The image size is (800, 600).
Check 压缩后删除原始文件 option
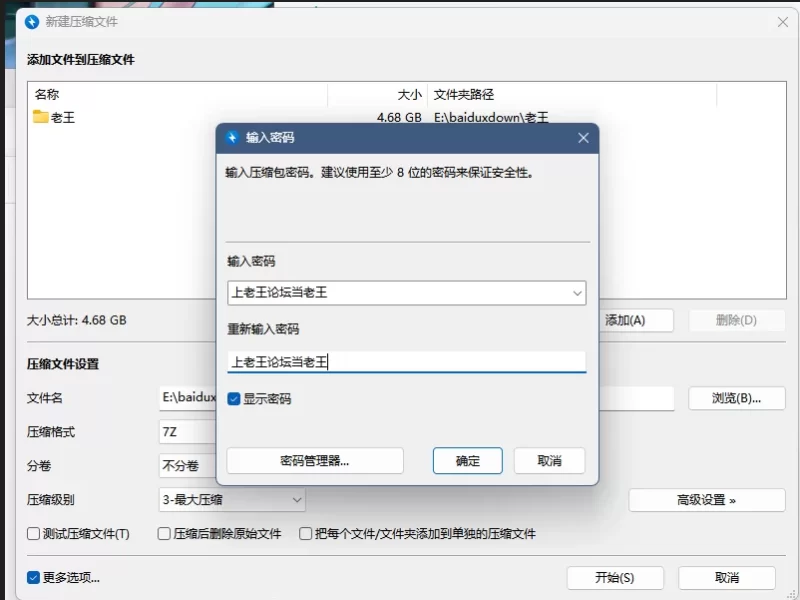tap(164, 534)
